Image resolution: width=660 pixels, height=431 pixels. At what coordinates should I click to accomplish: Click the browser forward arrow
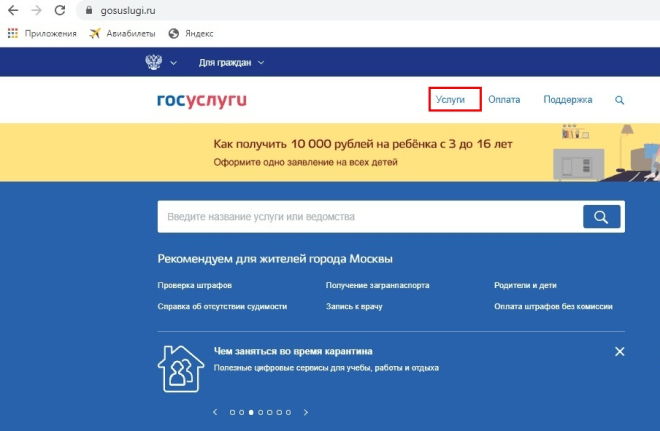tap(37, 10)
